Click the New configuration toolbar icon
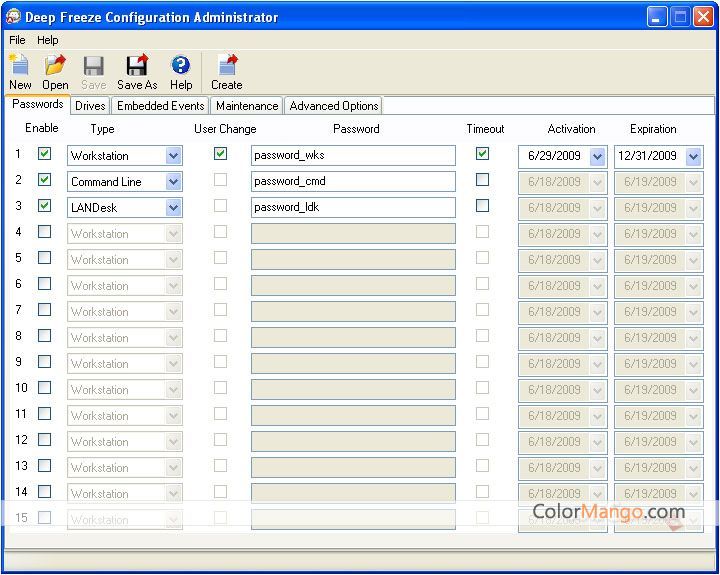Screen dimensions: 720x575 pos(20,67)
